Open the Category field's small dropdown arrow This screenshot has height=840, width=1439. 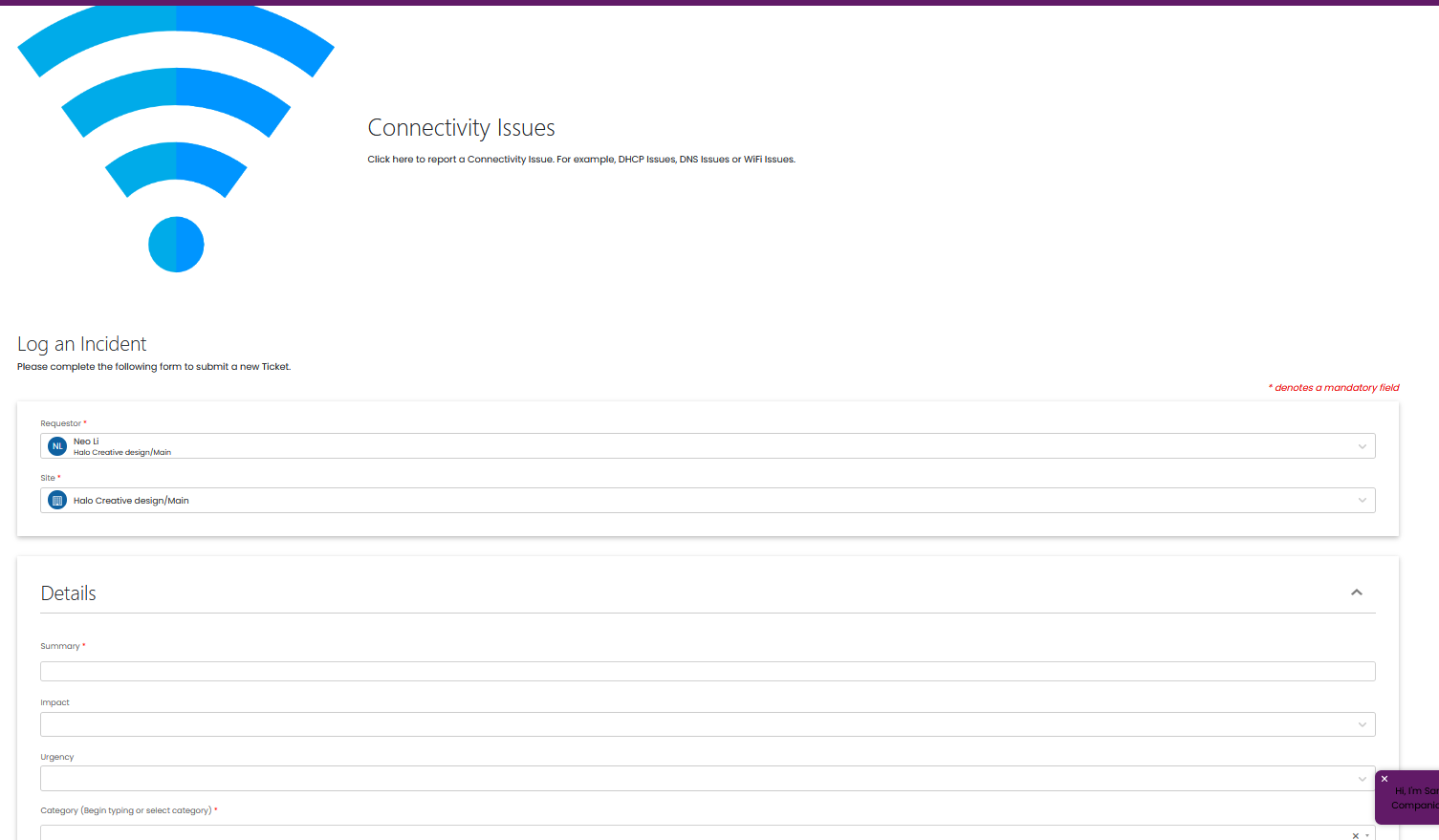tap(1367, 835)
